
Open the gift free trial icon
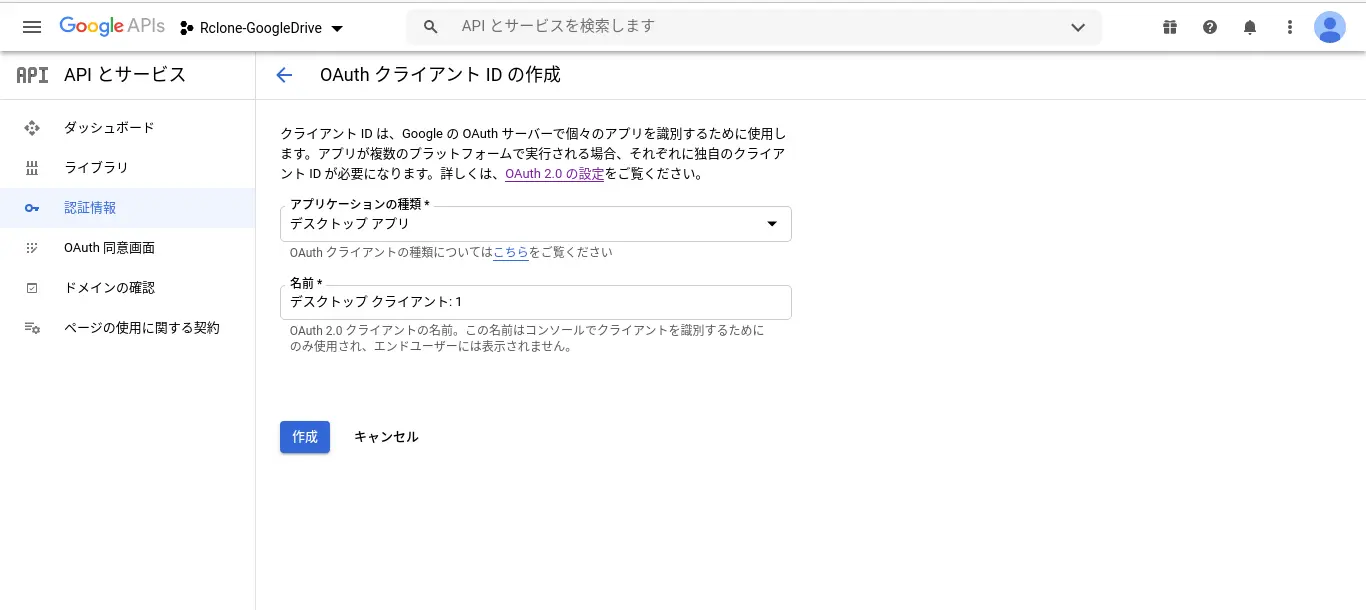click(x=1170, y=27)
